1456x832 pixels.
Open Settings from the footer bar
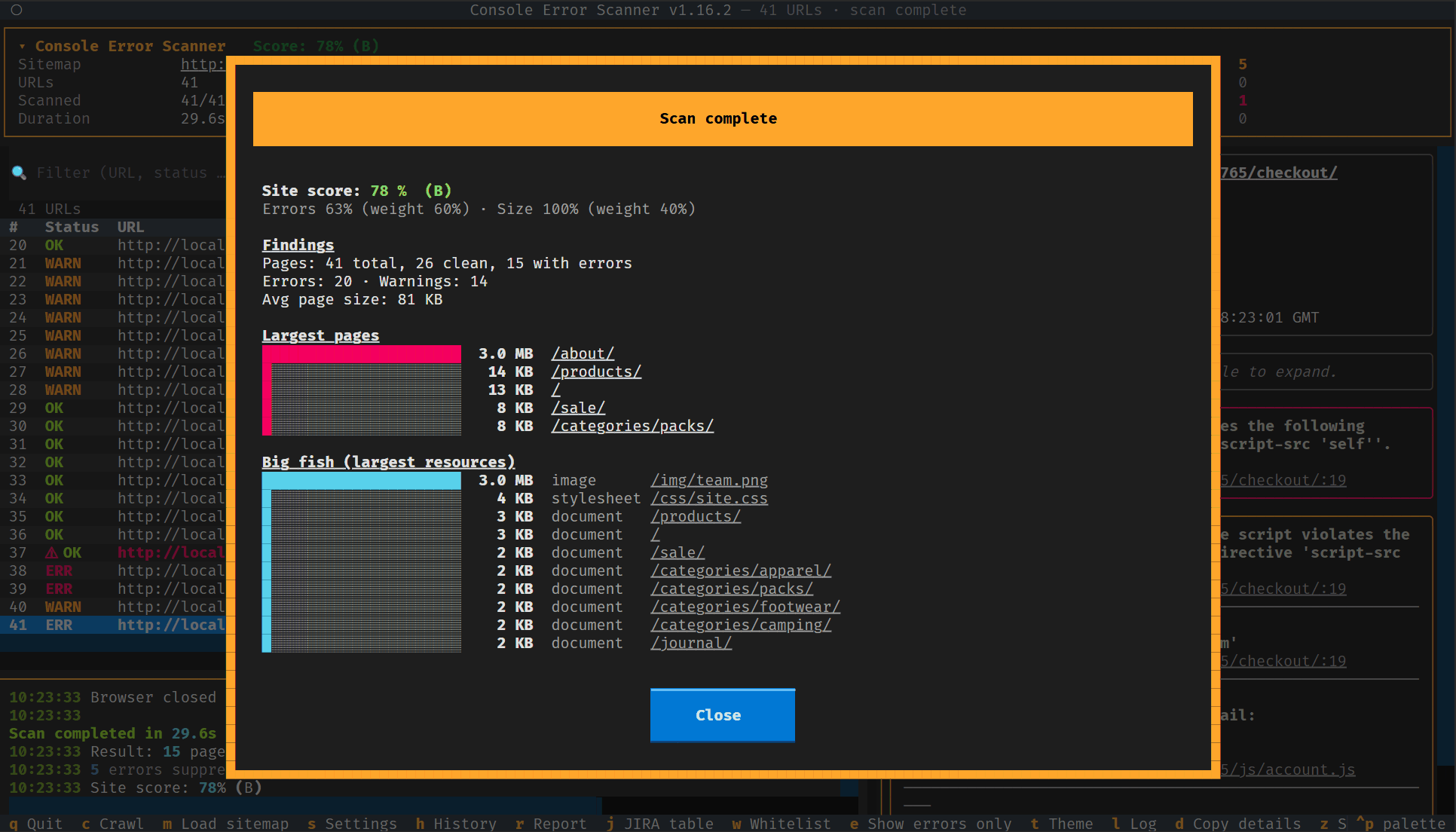coord(351,824)
